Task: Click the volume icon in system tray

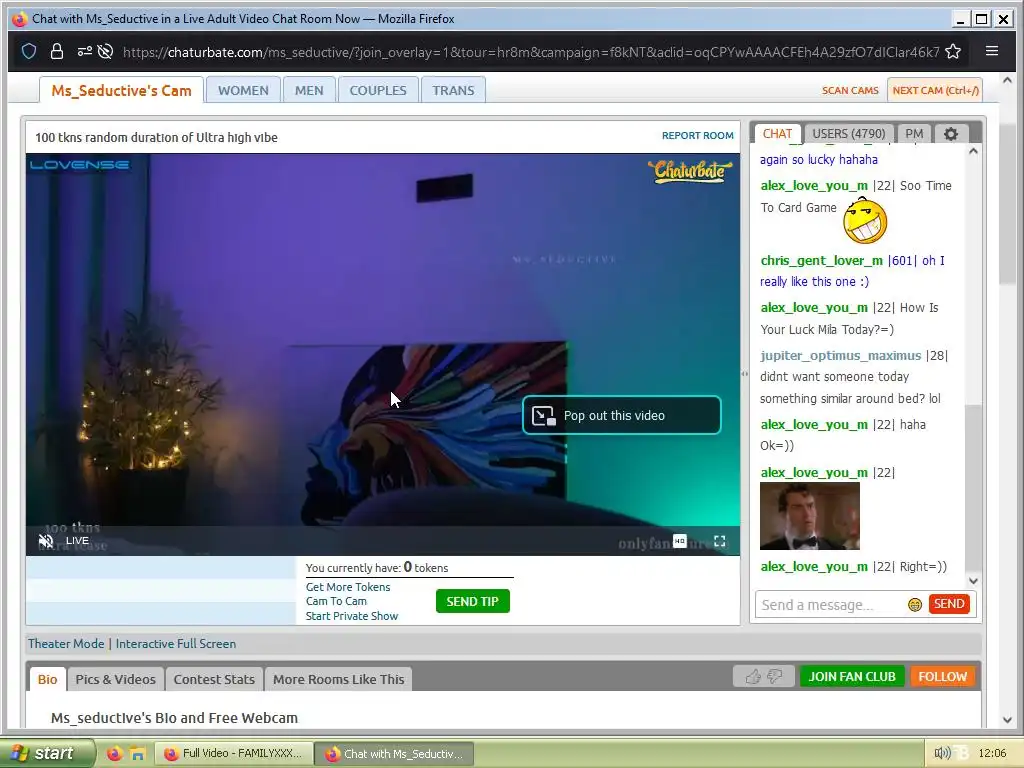Action: [x=942, y=753]
